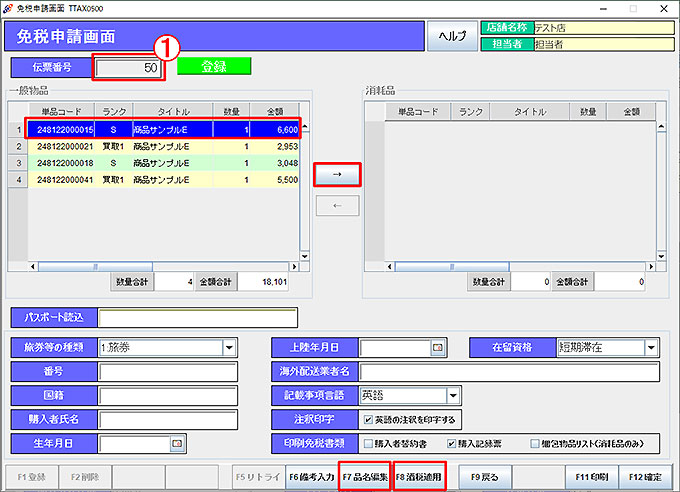Click the ヘルプ help button
The height and width of the screenshot is (492, 680).
coord(453,37)
